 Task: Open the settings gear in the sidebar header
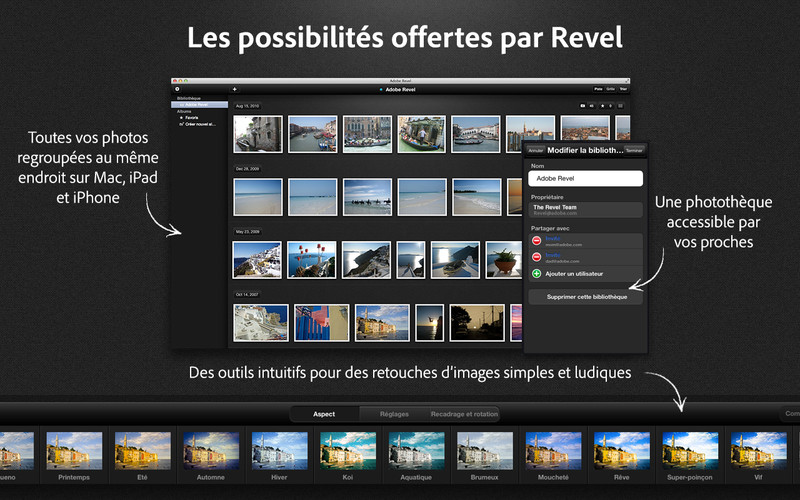(178, 89)
